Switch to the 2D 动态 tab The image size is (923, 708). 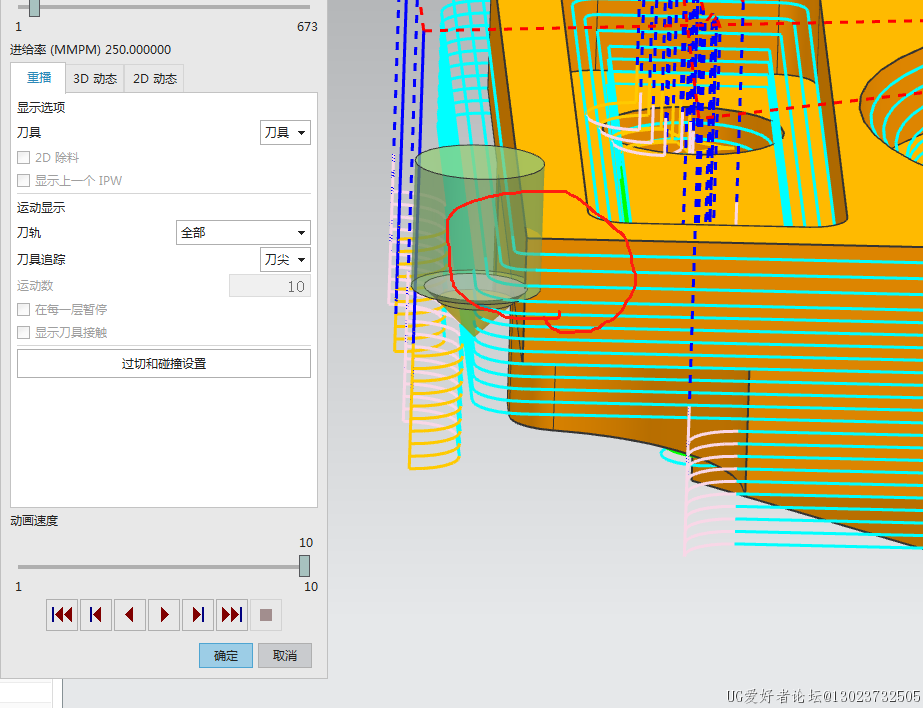click(x=155, y=79)
